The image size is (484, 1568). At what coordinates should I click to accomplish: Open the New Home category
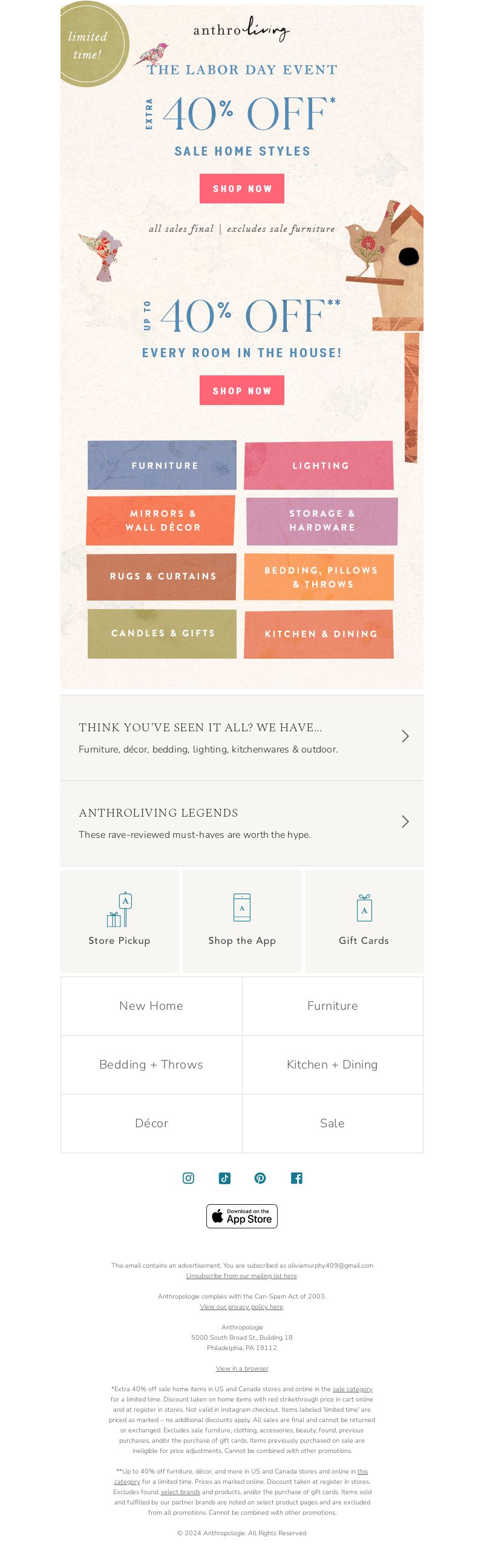click(151, 1006)
